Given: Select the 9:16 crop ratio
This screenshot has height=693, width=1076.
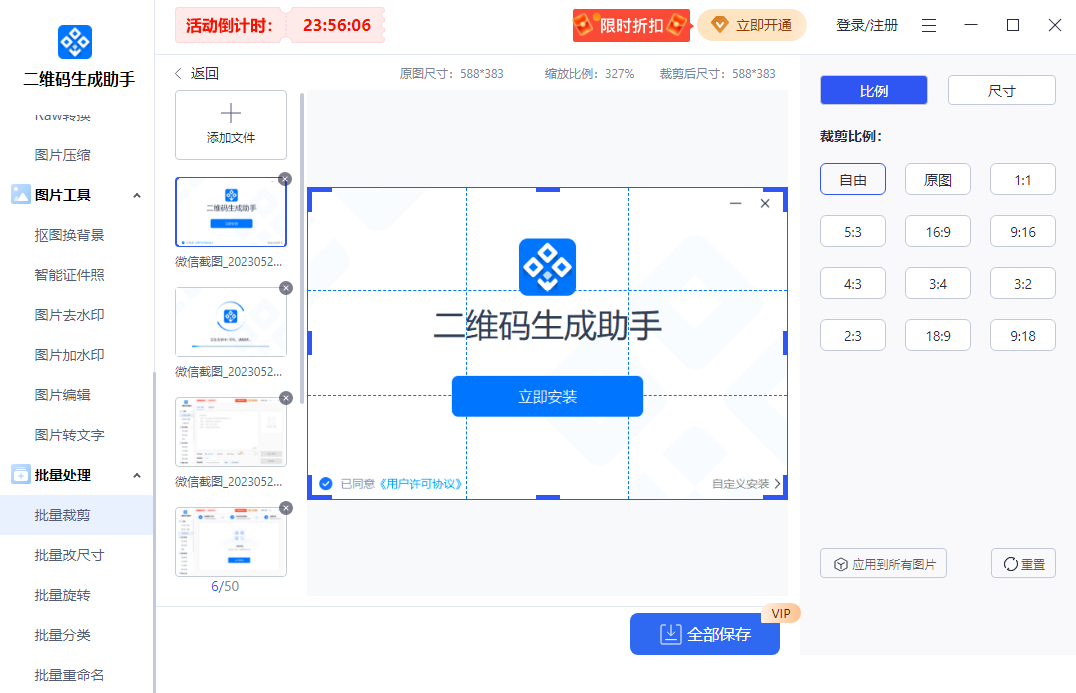Looking at the screenshot, I should (x=1022, y=231).
